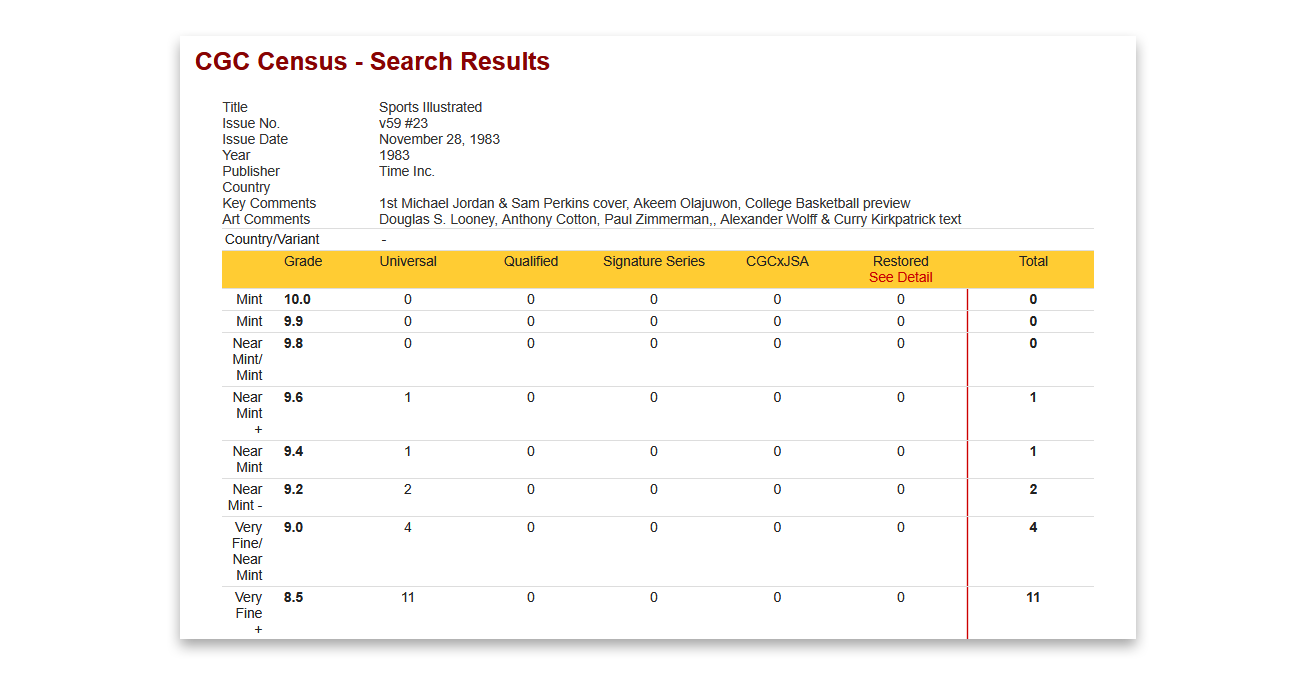Screen dimensions: 1316x675
Task: Click the Qualified count 0 for grade 10.0
Action: point(531,299)
